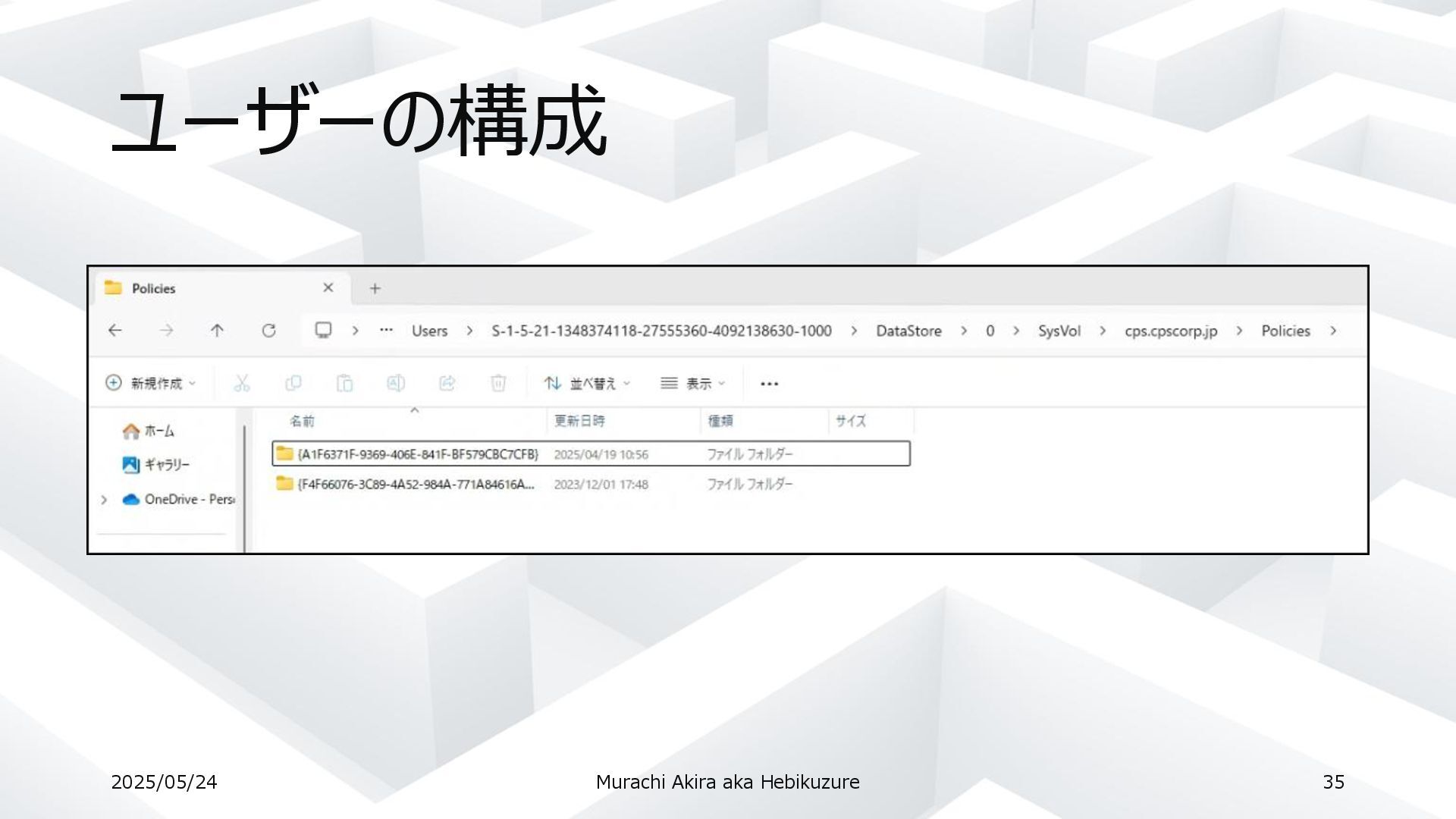
Task: Sort by the 更新日時 column header
Action: [579, 421]
